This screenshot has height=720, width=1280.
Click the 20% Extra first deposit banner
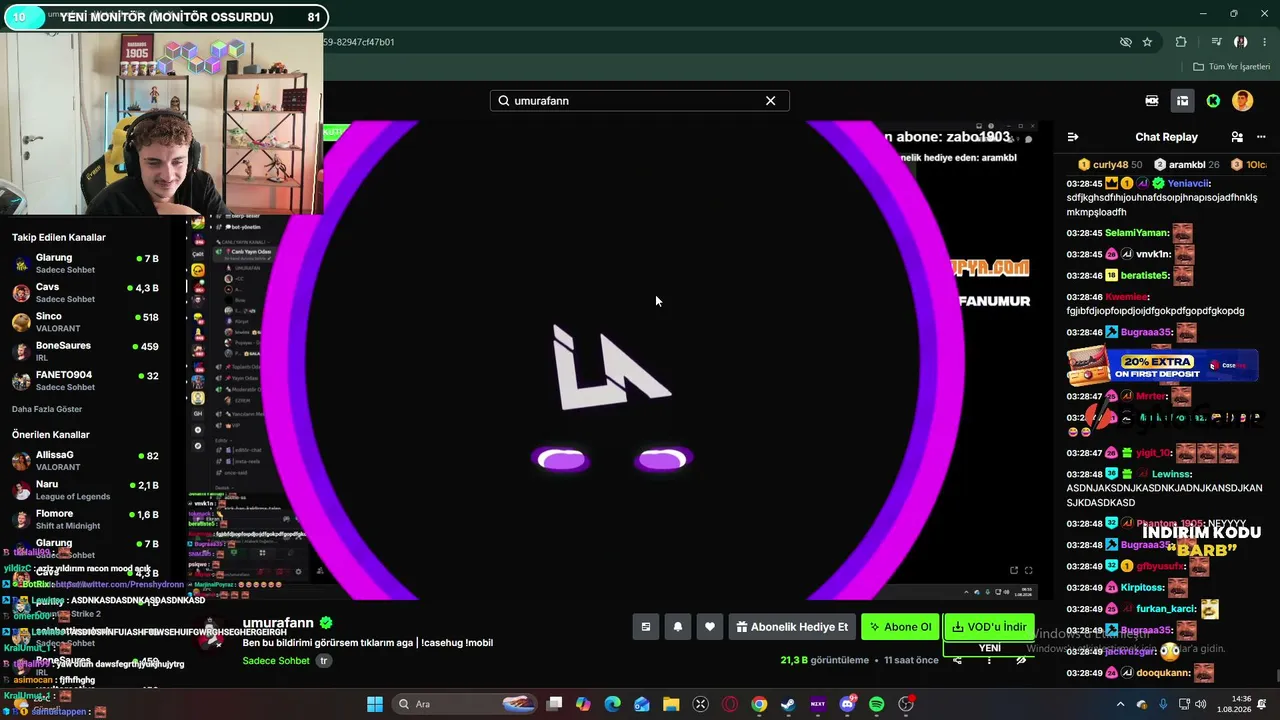point(1162,367)
